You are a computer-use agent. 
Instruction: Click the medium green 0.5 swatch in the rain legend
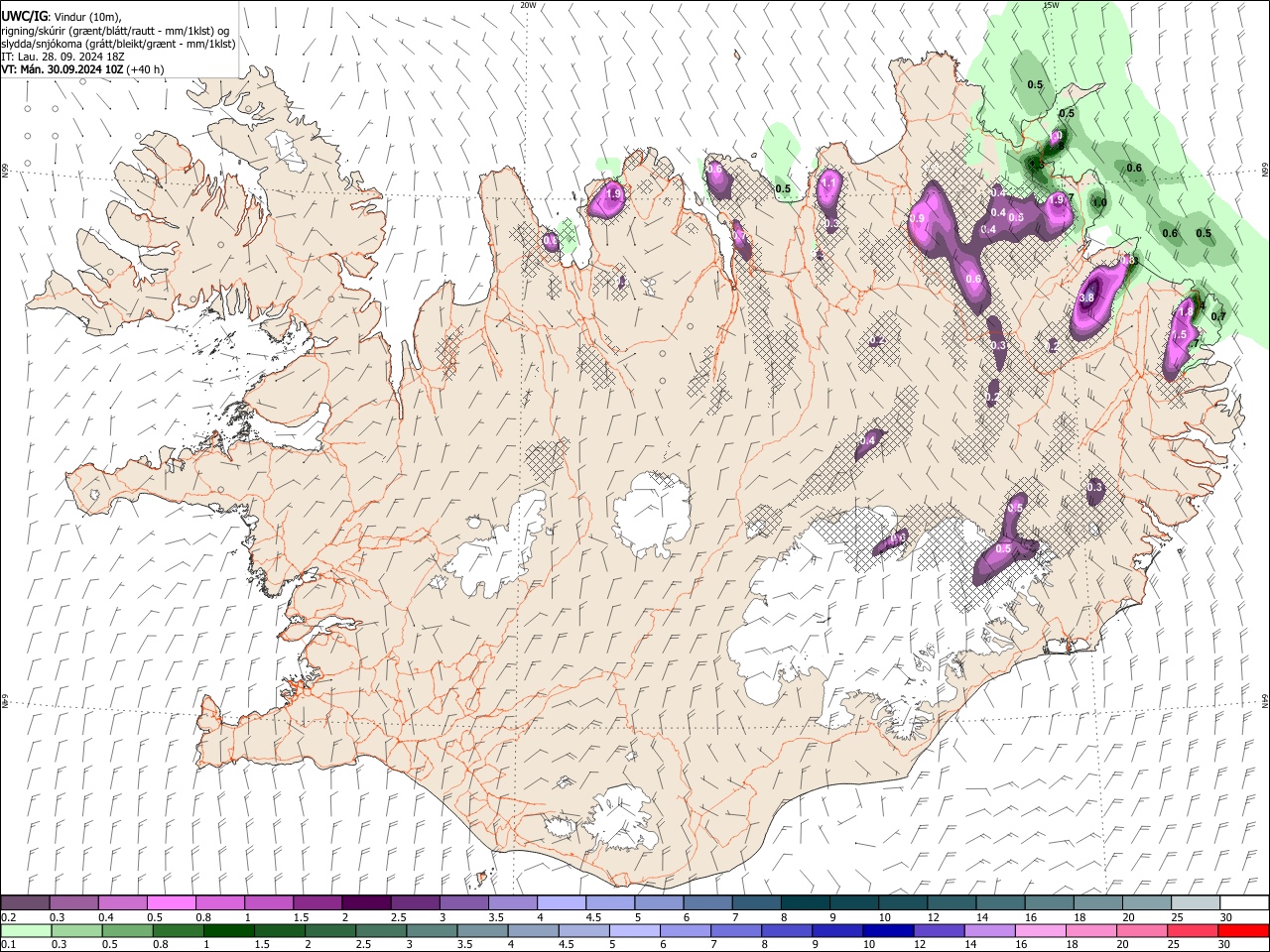[x=128, y=930]
